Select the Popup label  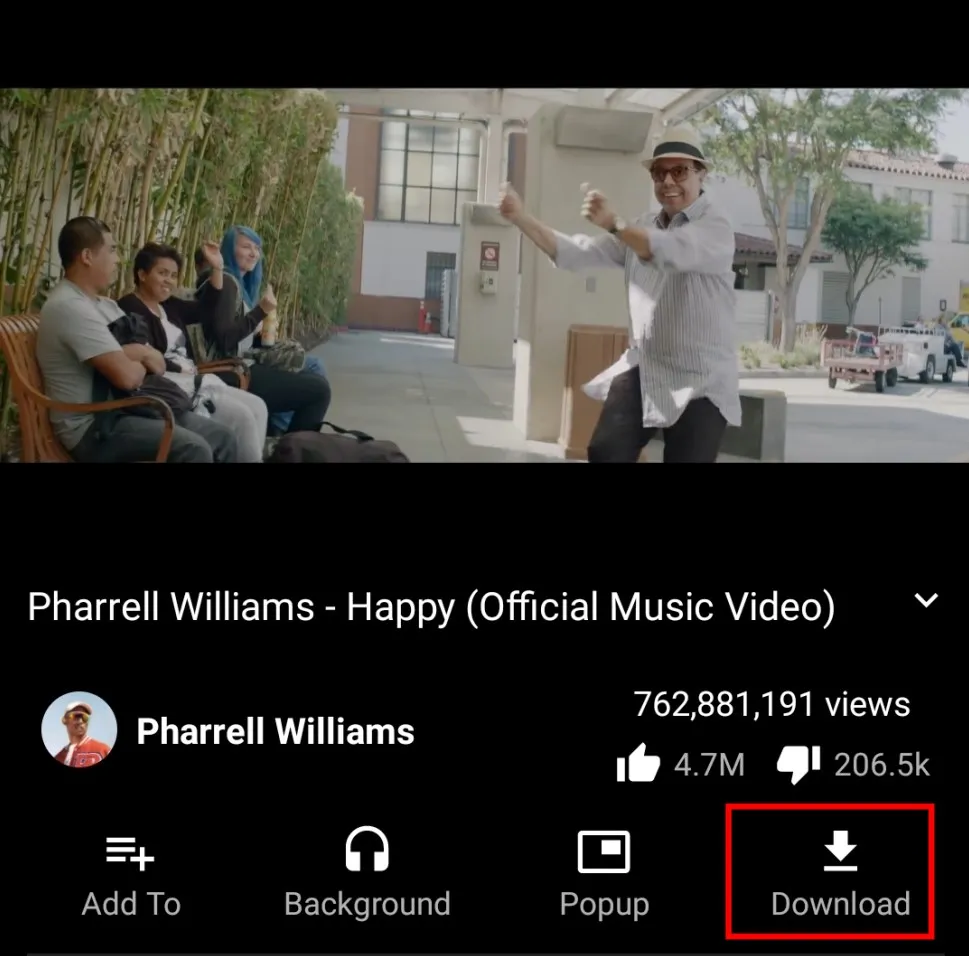[x=604, y=906]
